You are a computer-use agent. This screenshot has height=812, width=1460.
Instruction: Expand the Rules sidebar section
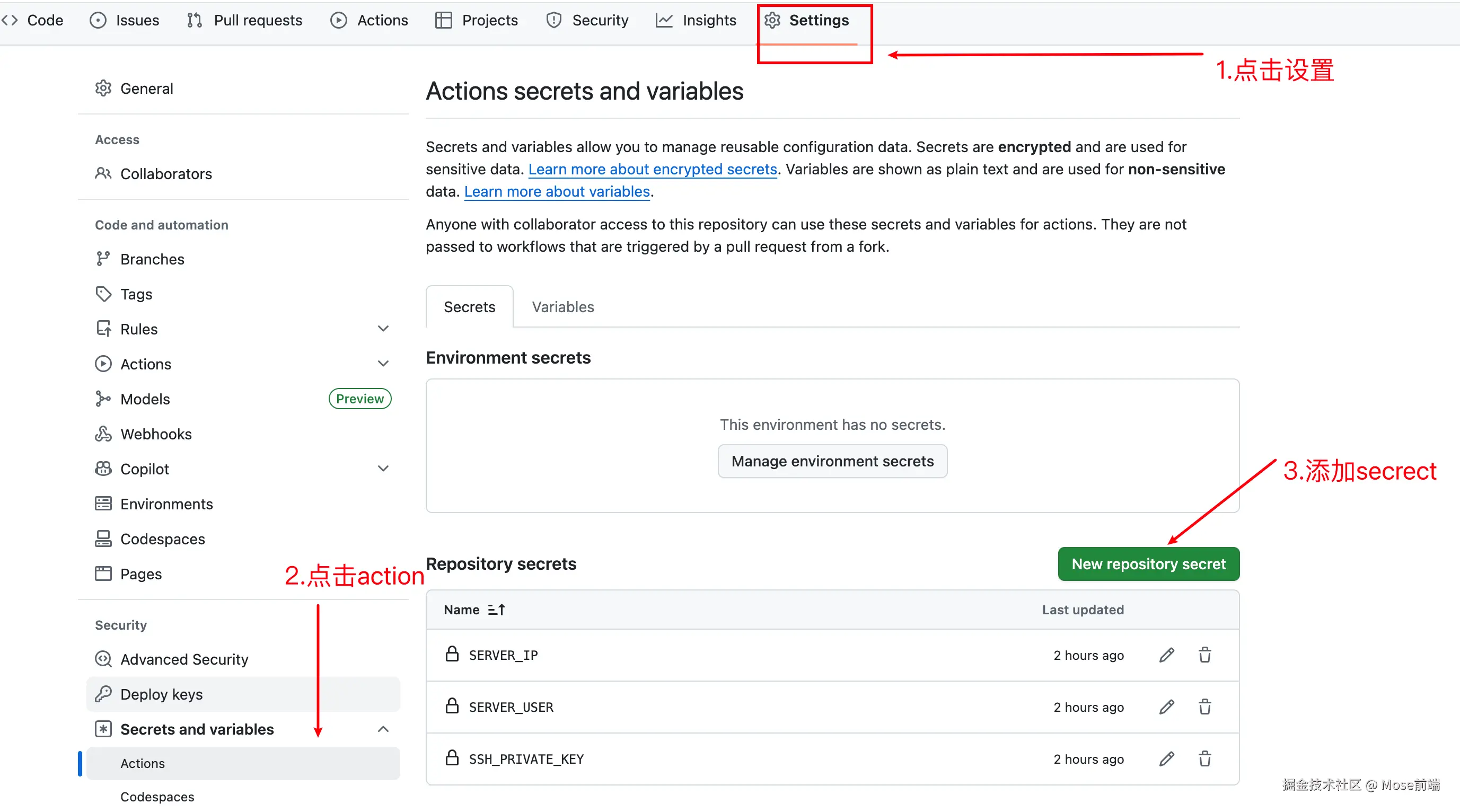pos(383,329)
